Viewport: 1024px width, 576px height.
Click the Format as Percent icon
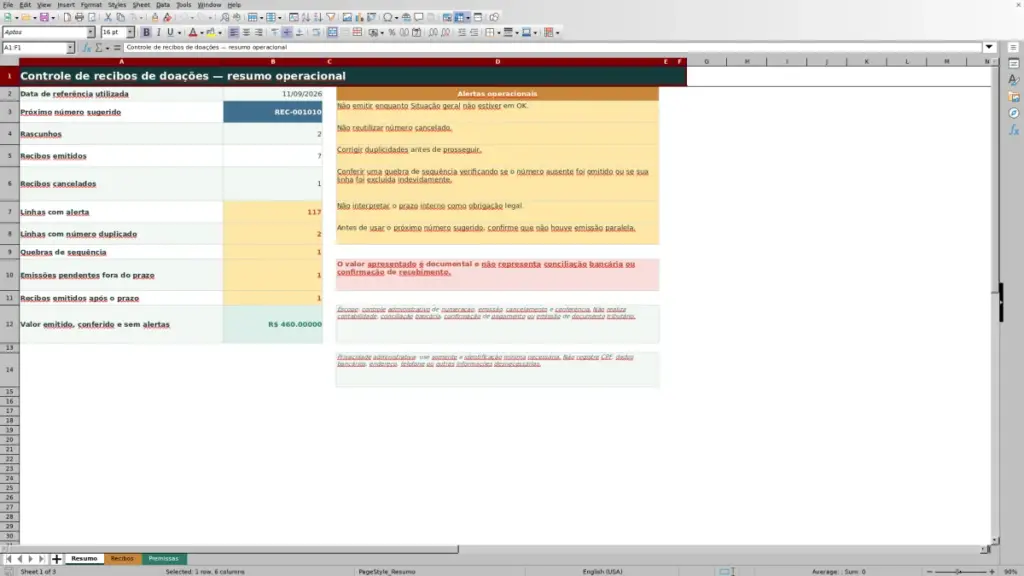[392, 33]
